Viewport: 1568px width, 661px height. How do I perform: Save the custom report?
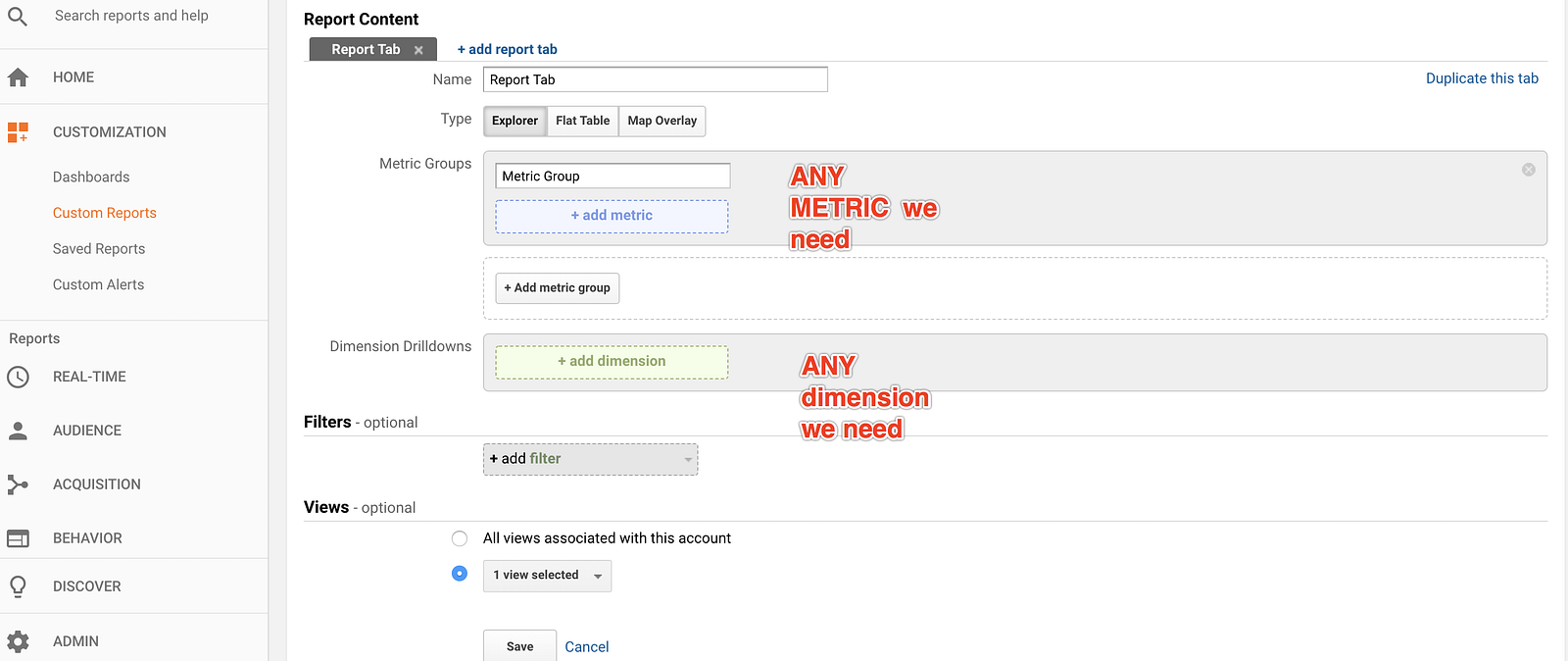pos(519,646)
